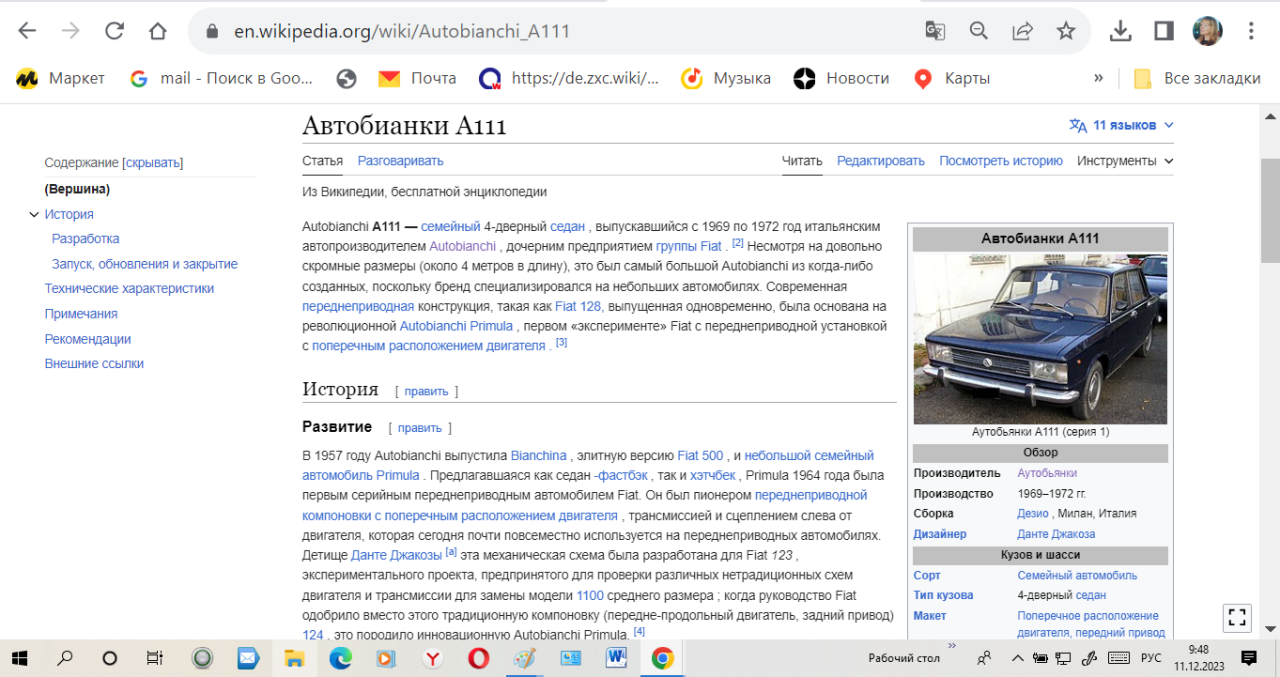Open Opera browser from taskbar
The width and height of the screenshot is (1280, 677).
point(478,658)
